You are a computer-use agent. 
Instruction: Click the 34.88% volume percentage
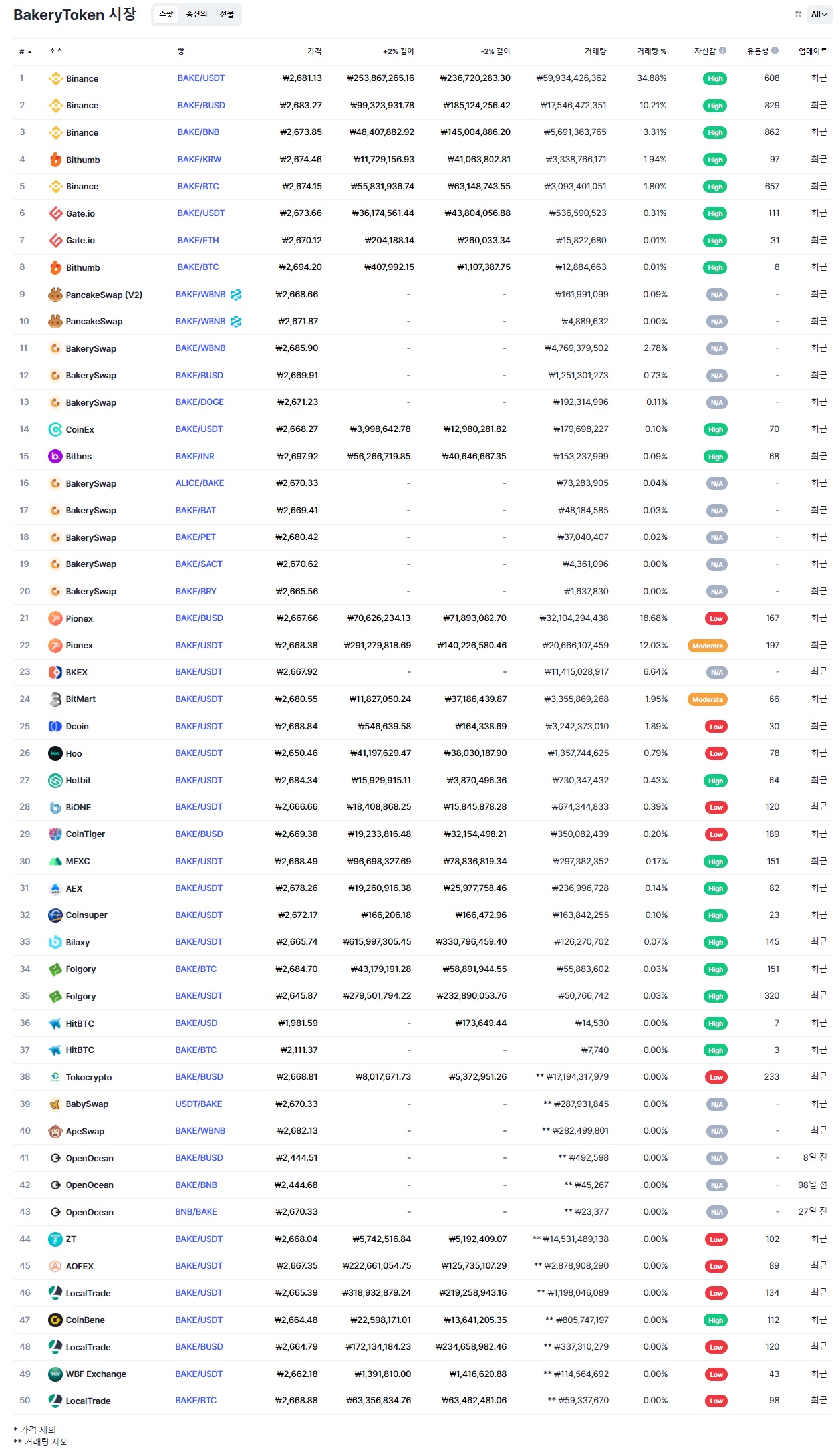pos(652,78)
